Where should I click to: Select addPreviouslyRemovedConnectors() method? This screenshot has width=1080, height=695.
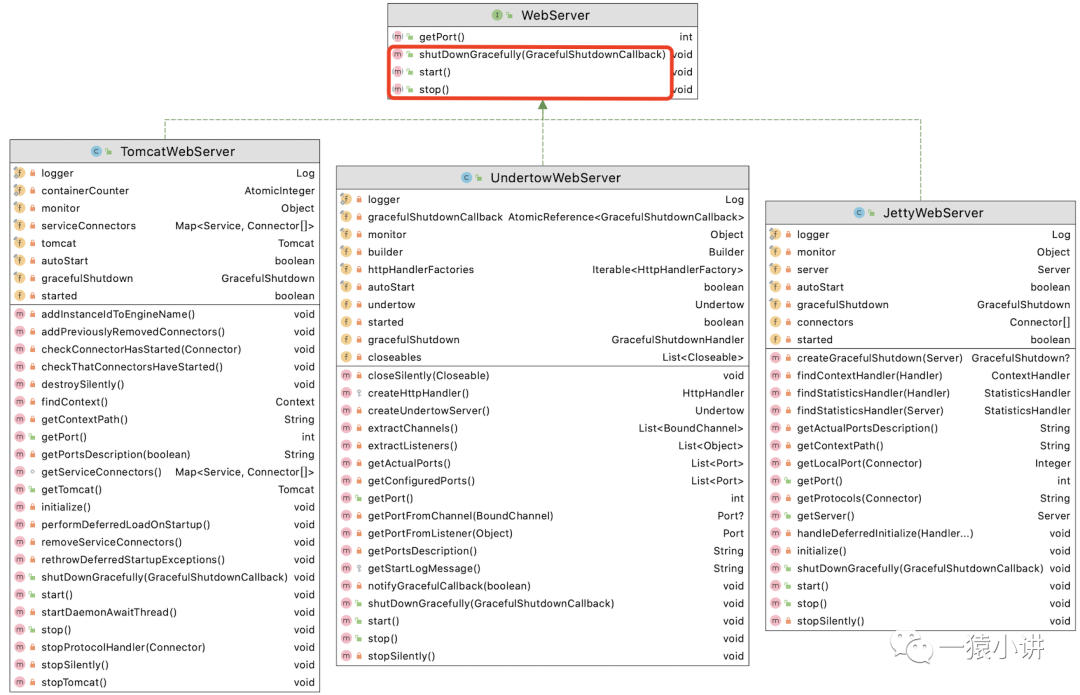(165, 332)
